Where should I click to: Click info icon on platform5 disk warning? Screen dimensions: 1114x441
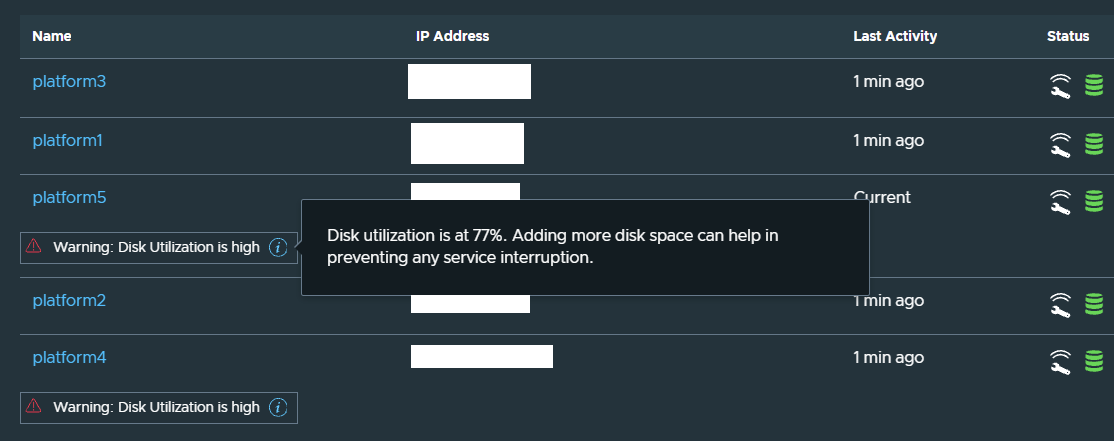point(278,248)
